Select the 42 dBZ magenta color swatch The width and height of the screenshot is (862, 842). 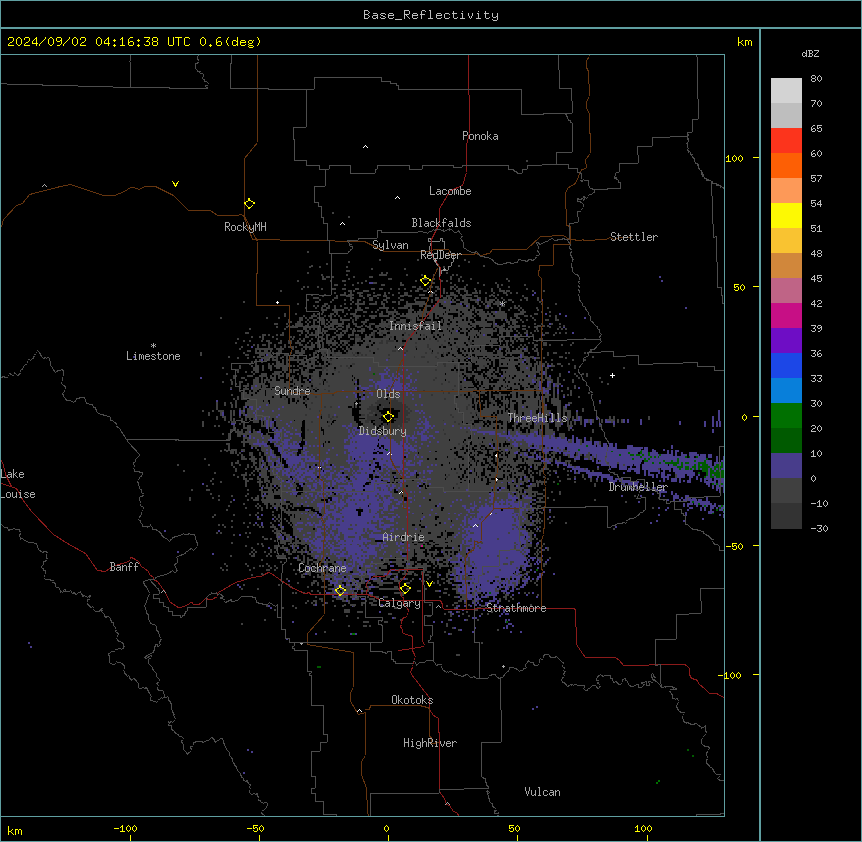pos(786,315)
